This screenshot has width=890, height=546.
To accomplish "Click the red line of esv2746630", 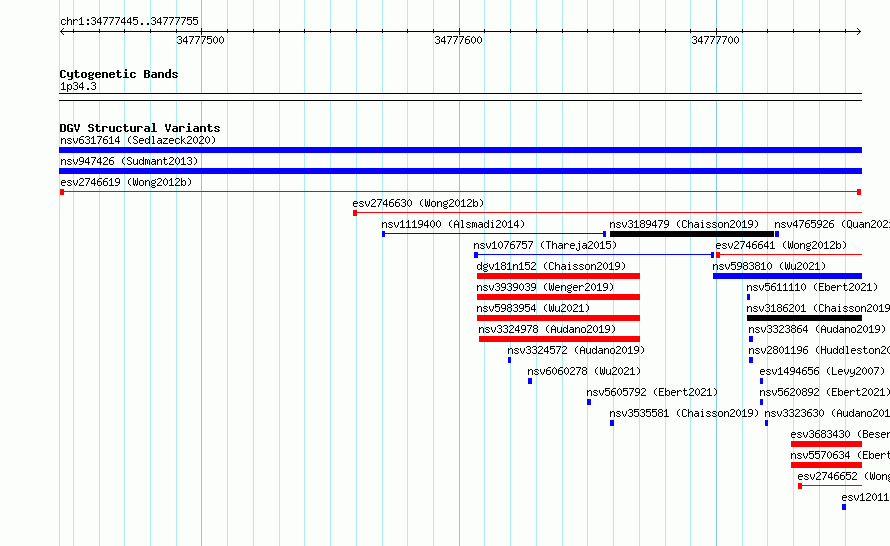I will (607, 213).
